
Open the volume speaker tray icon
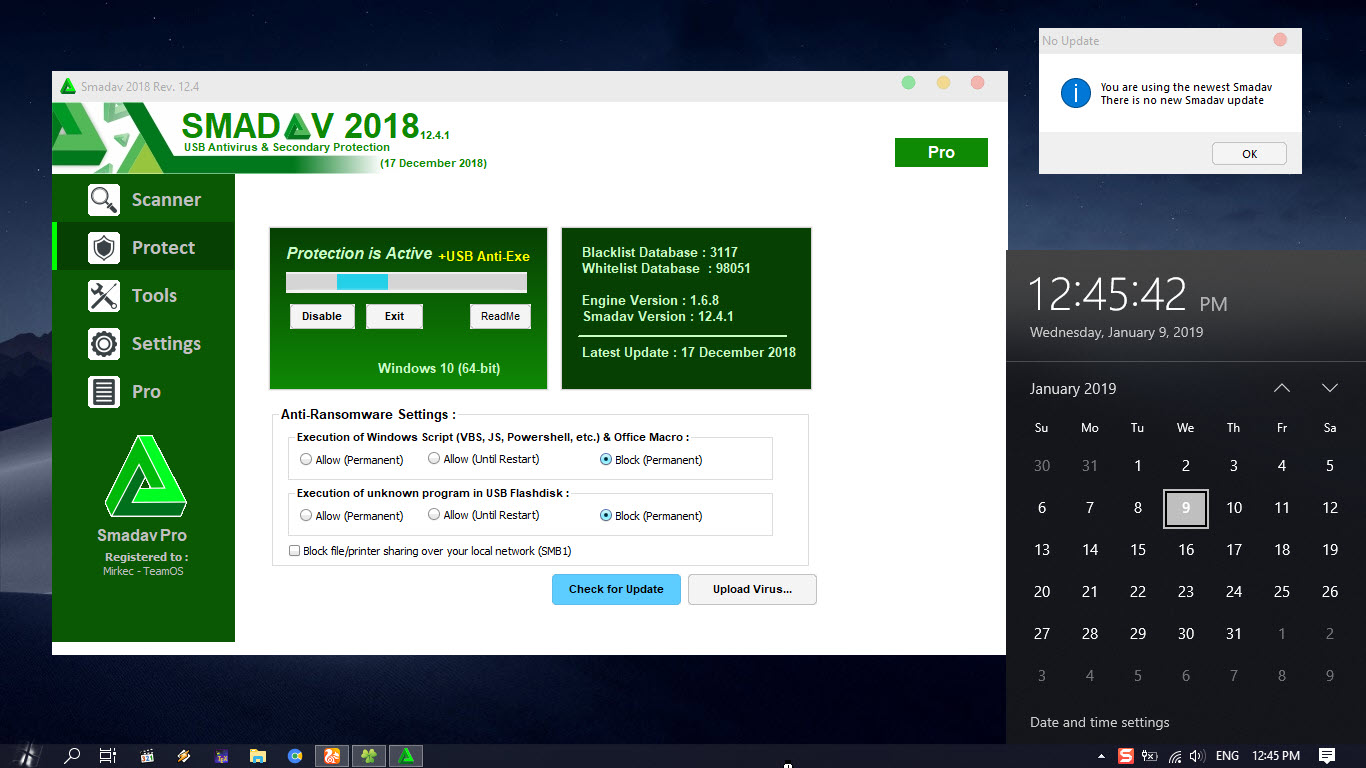pos(1197,756)
